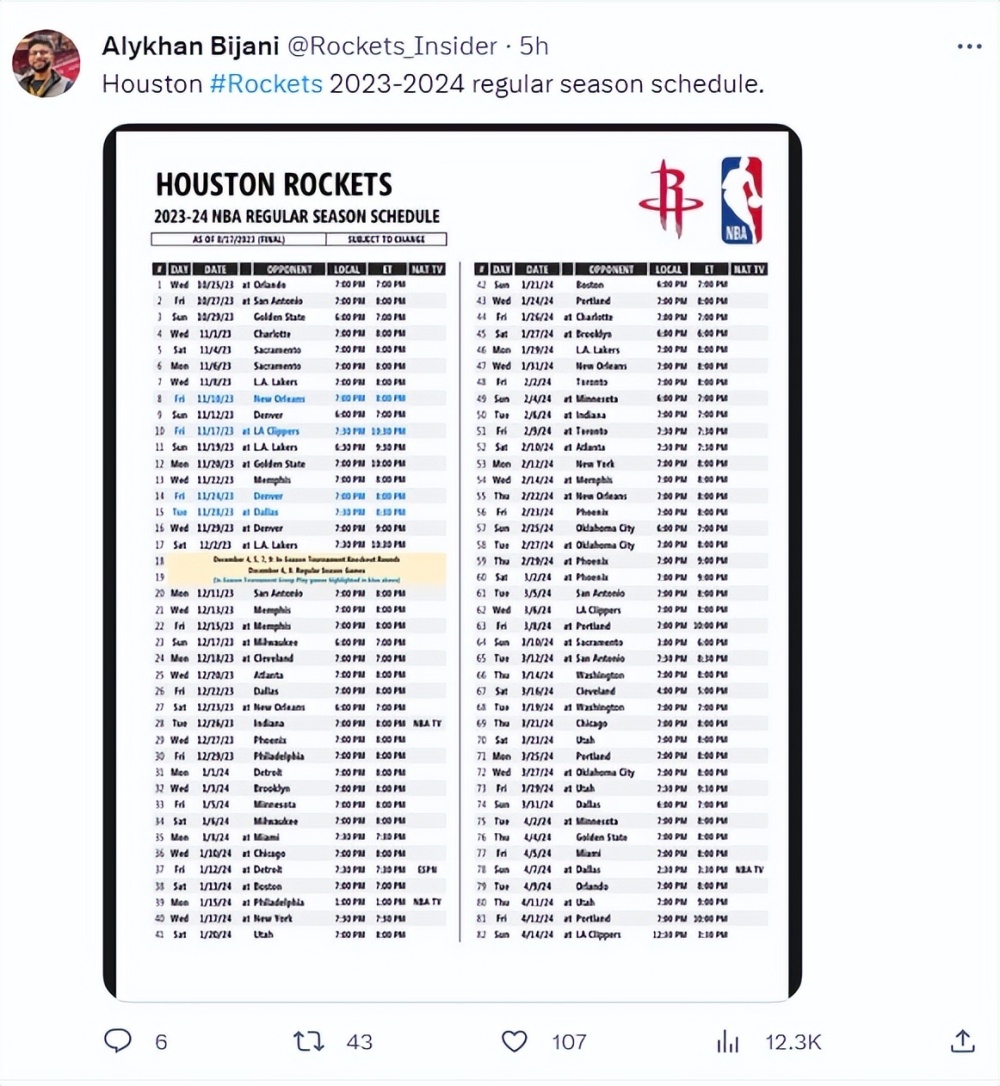
Task: Click the reply speech bubble icon
Action: (118, 1041)
